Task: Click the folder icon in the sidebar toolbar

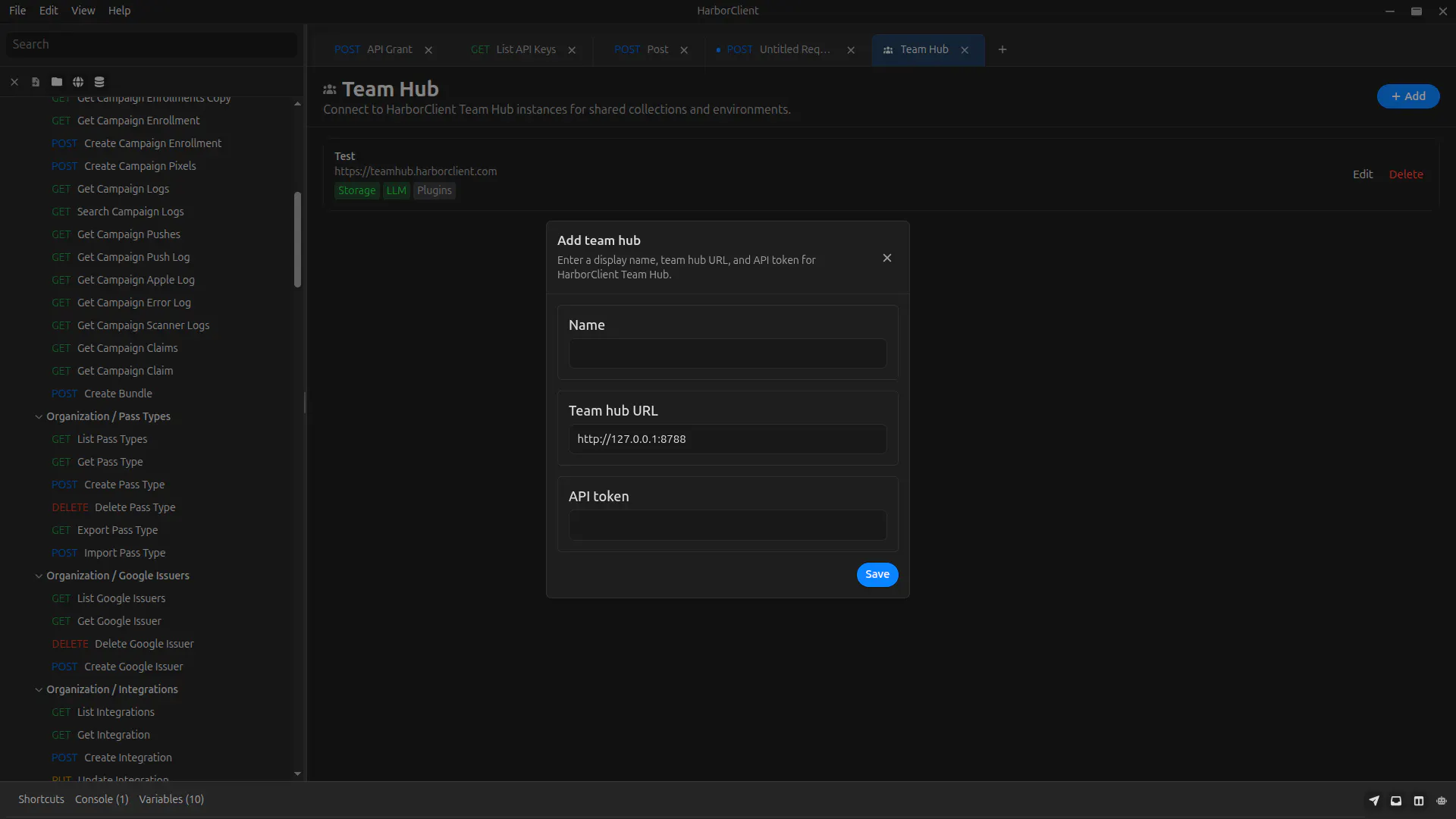Action: pos(57,82)
